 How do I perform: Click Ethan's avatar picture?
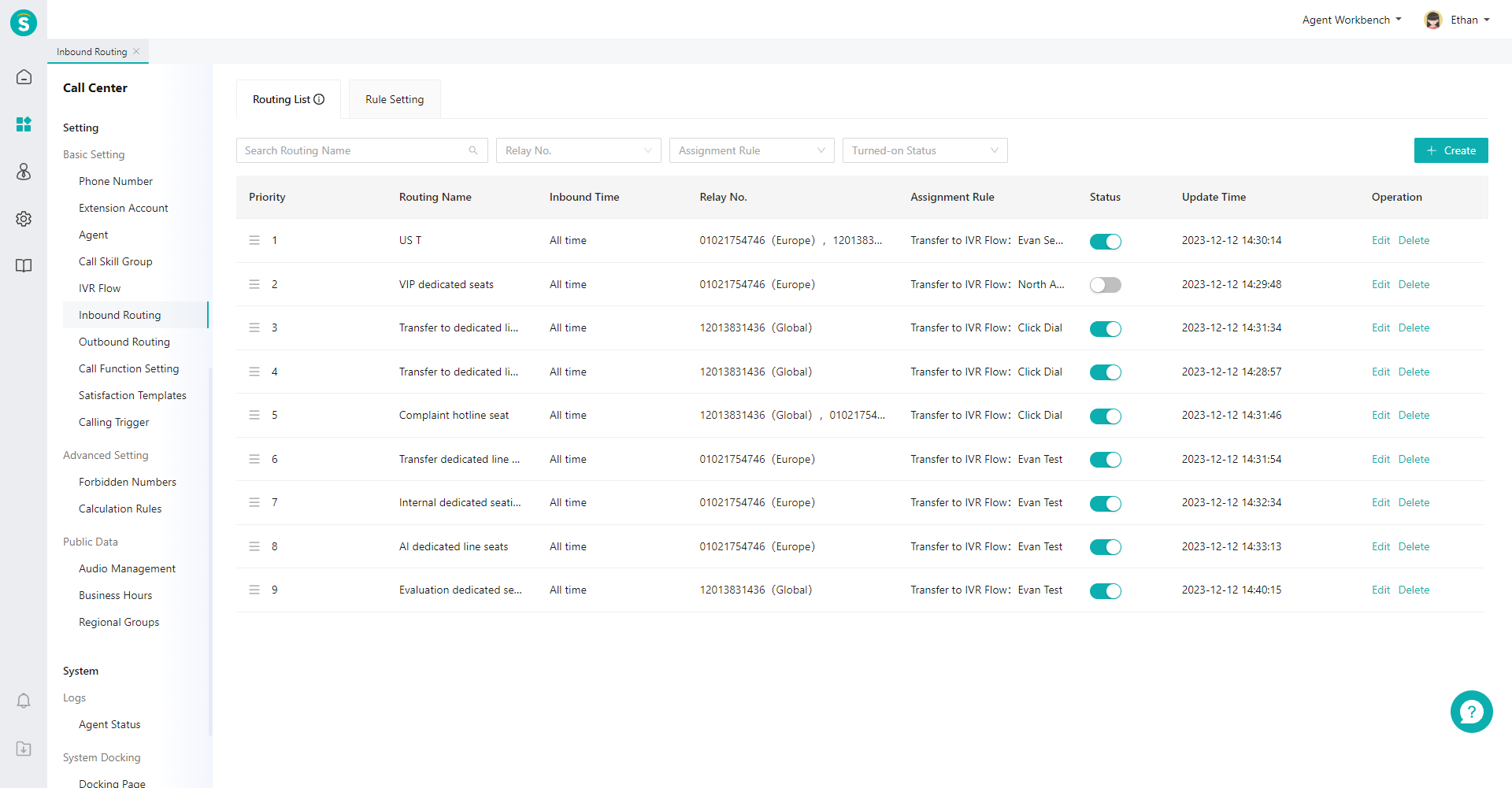coord(1433,20)
